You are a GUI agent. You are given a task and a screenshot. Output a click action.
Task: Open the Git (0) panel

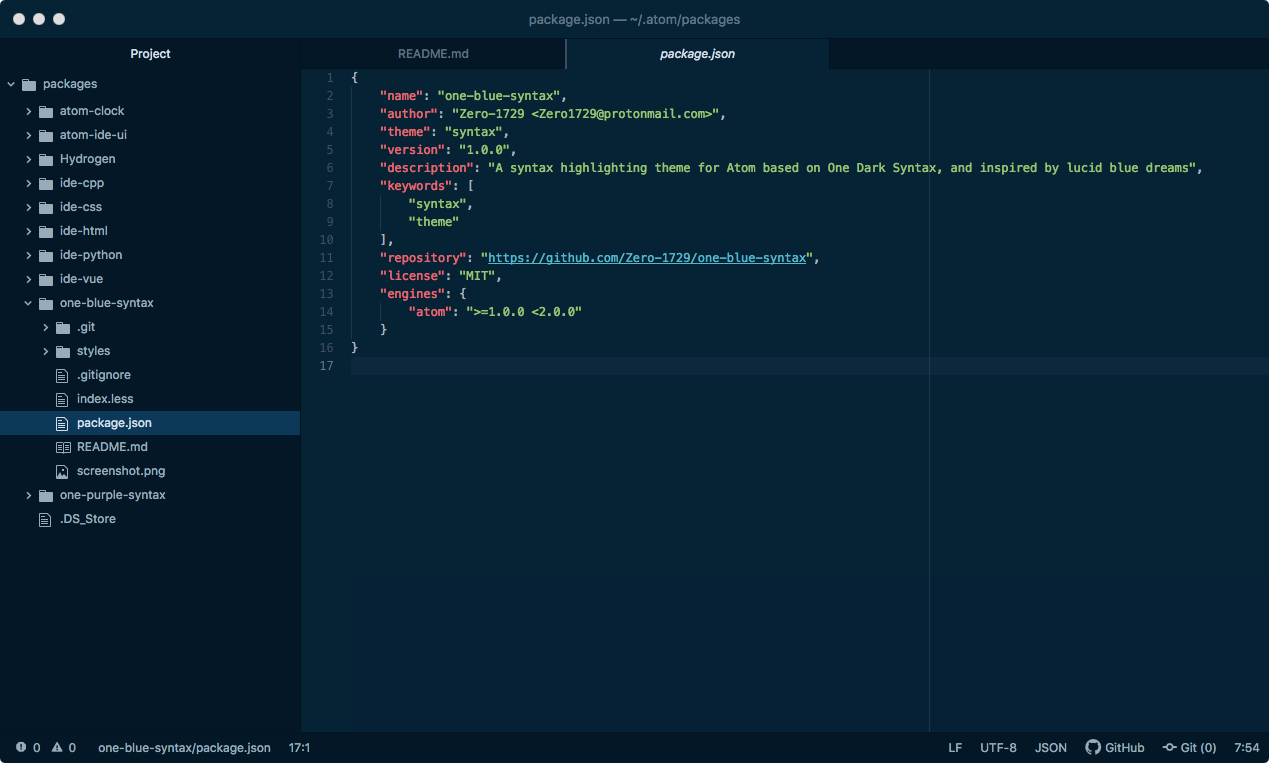coord(1189,747)
